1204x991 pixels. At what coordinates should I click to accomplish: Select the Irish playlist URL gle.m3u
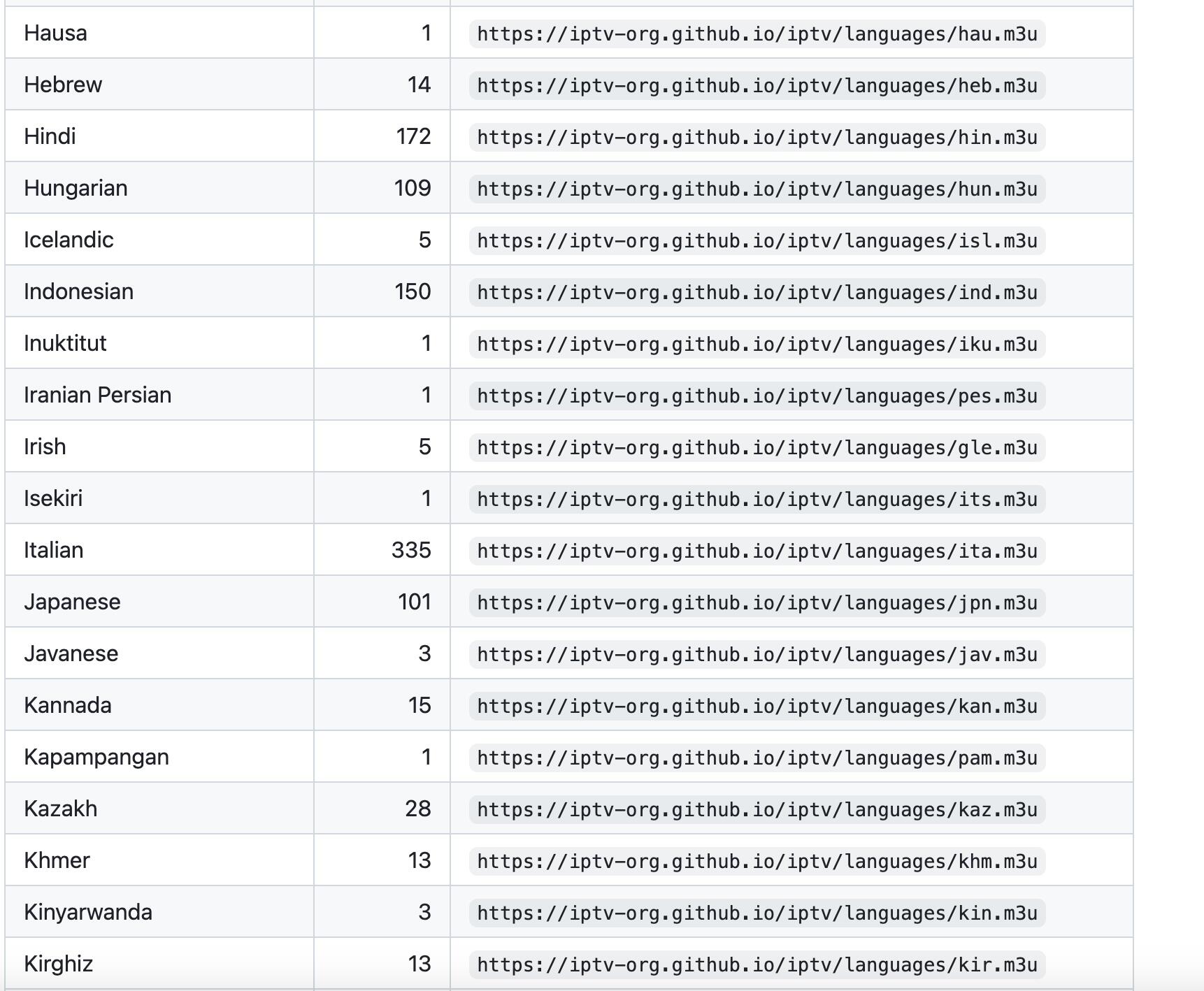tap(757, 447)
